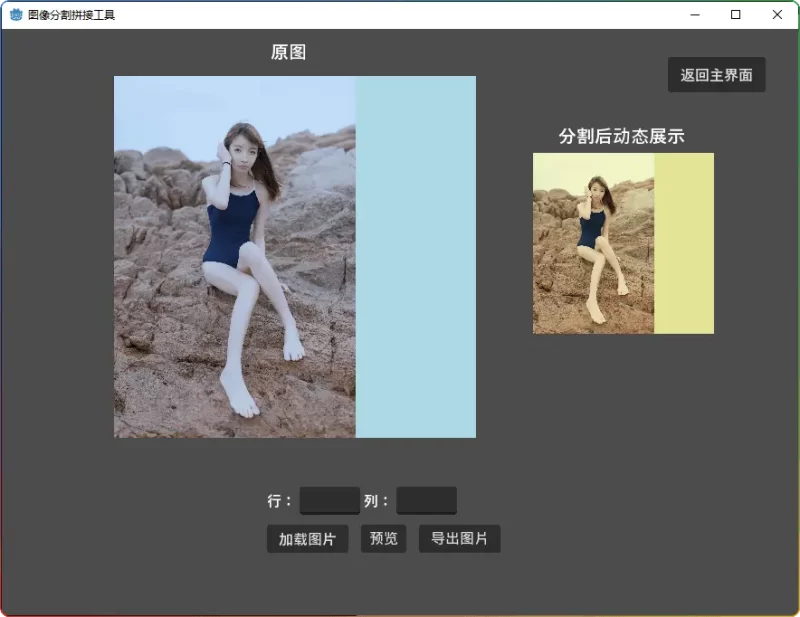
Task: Click 返回主界面 to go back to main screen
Action: [716, 74]
